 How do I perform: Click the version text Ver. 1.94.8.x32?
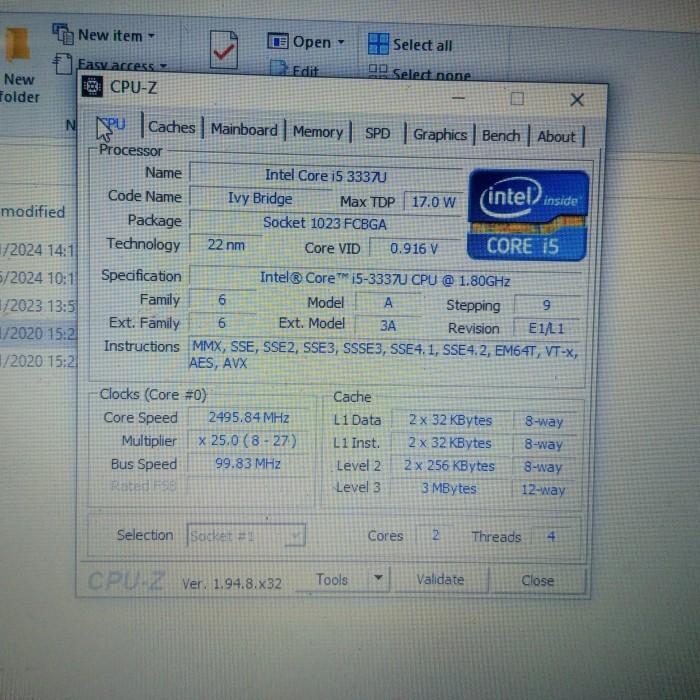click(x=232, y=583)
